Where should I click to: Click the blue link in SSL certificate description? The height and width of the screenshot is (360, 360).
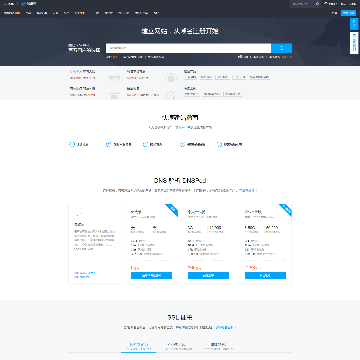tap(226, 327)
